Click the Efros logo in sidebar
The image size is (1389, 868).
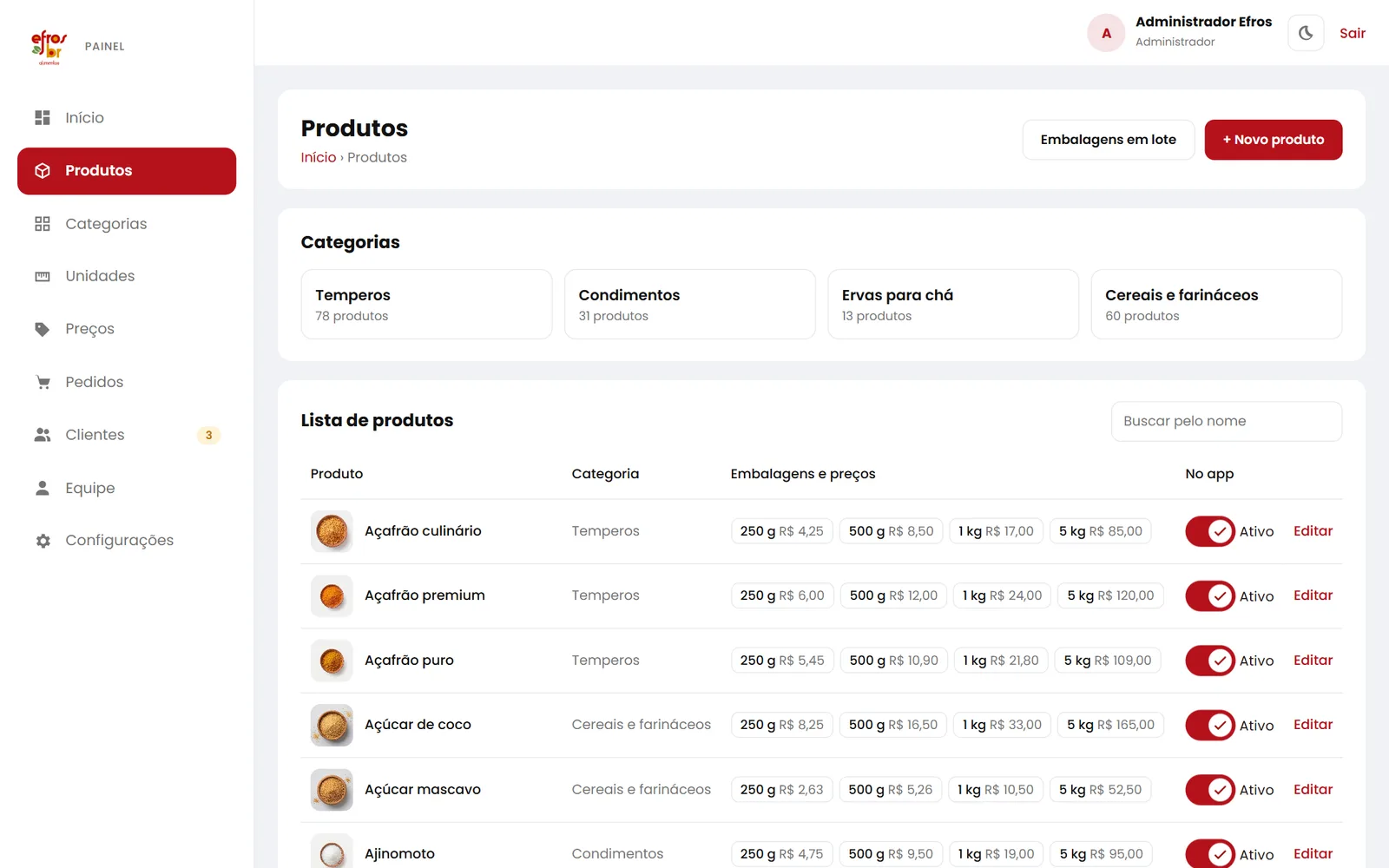click(x=49, y=47)
